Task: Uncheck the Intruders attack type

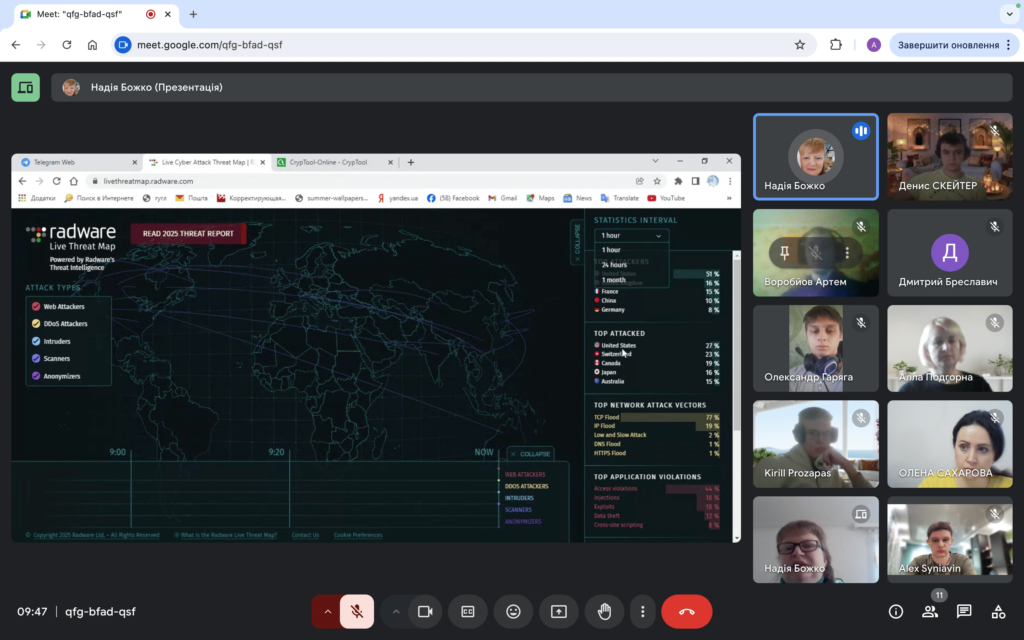Action: click(36, 342)
